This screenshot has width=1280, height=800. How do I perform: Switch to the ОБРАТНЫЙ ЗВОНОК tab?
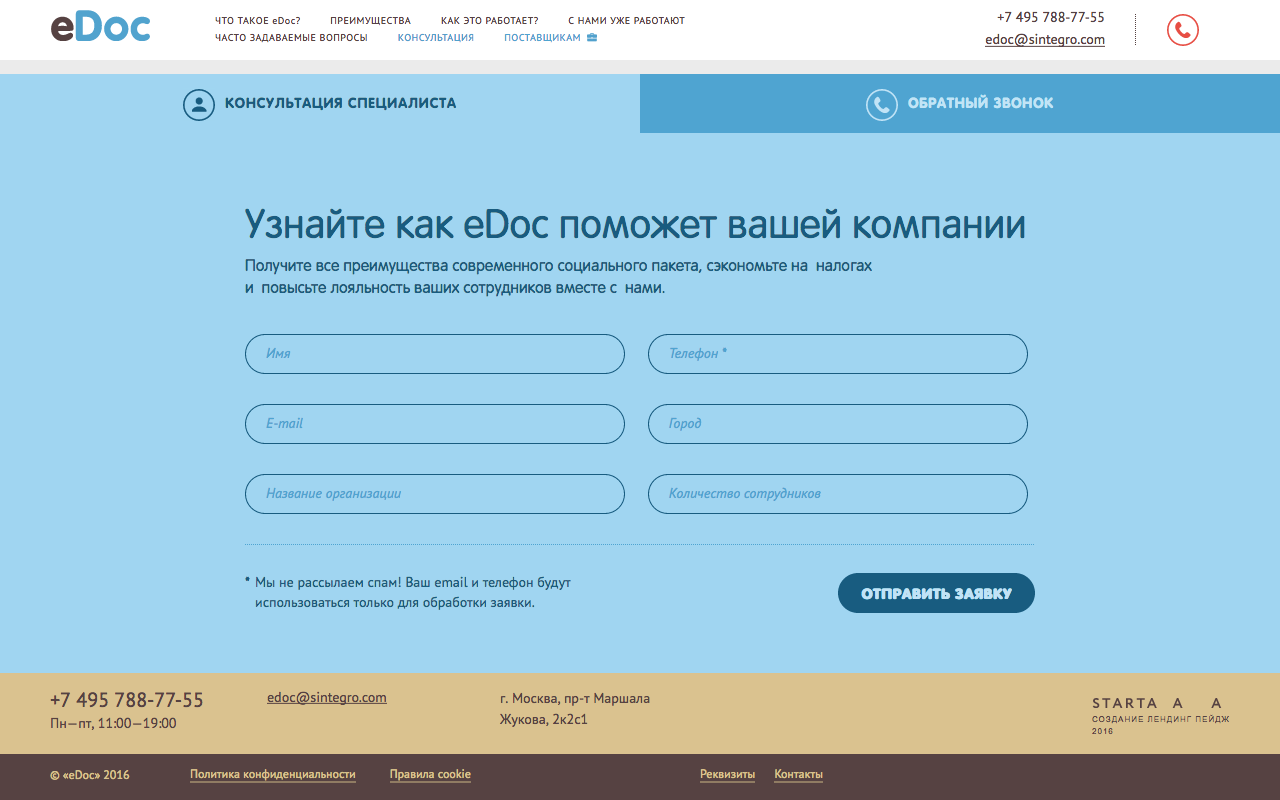coord(960,103)
